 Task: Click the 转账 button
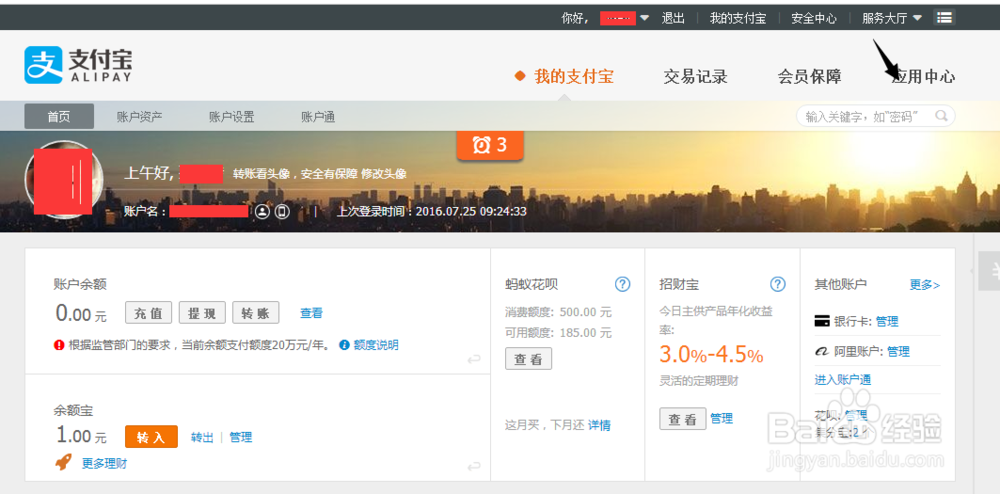[x=256, y=313]
